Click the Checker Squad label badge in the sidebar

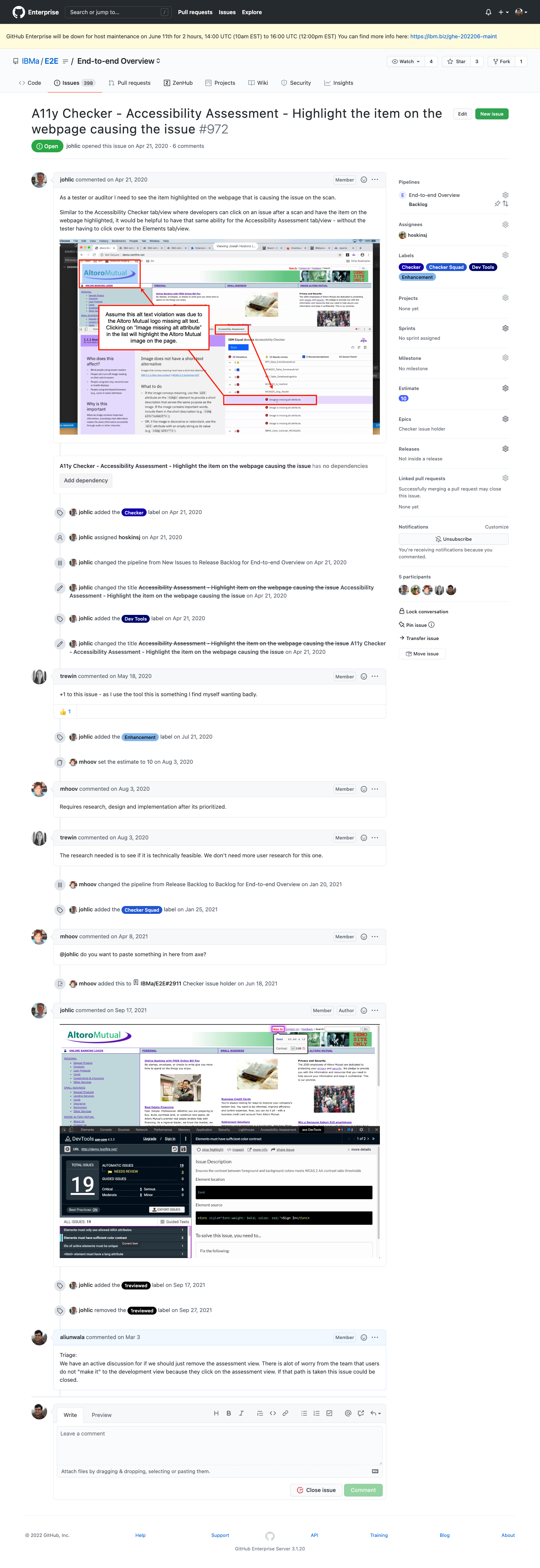(446, 267)
